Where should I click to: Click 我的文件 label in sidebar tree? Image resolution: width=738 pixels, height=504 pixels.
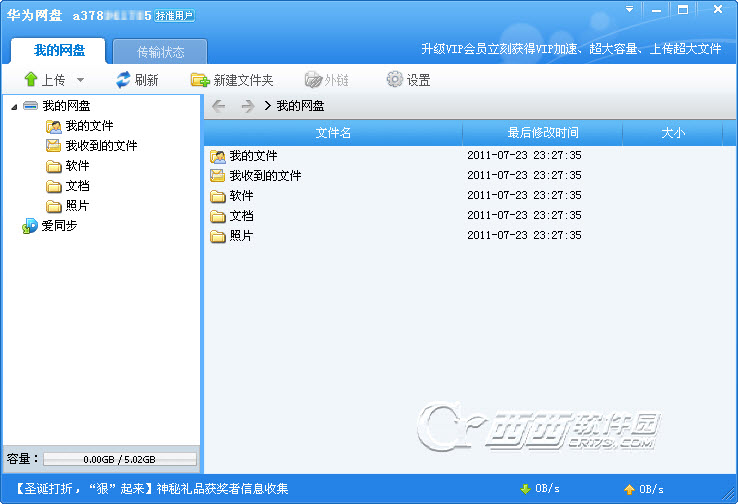click(x=89, y=126)
